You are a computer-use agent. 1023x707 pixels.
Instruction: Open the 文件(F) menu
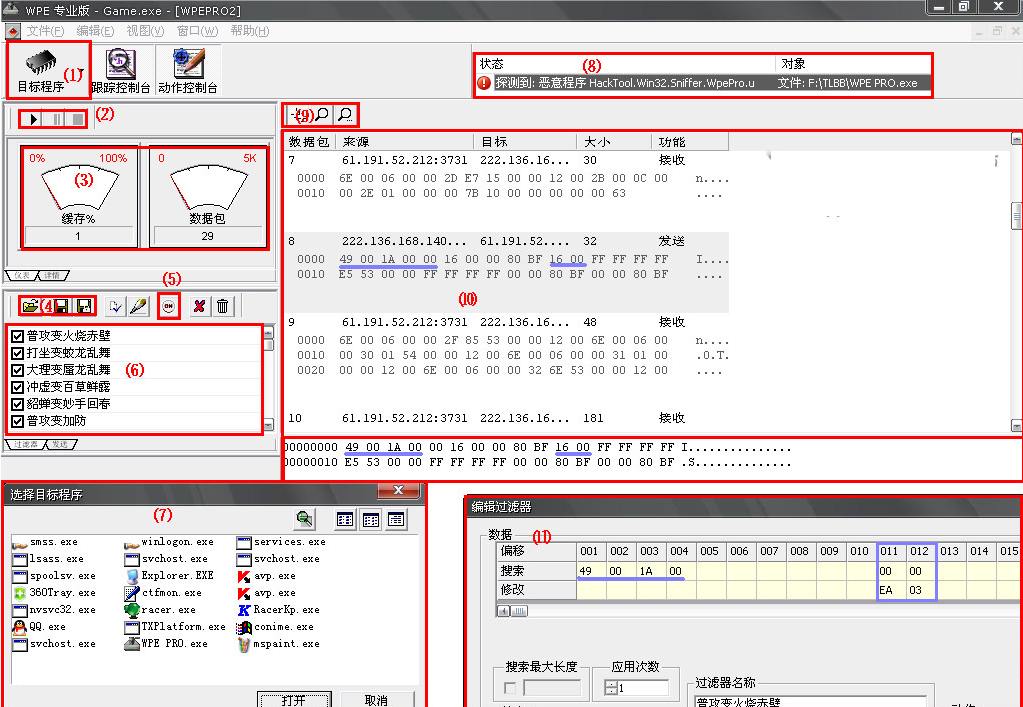point(45,31)
